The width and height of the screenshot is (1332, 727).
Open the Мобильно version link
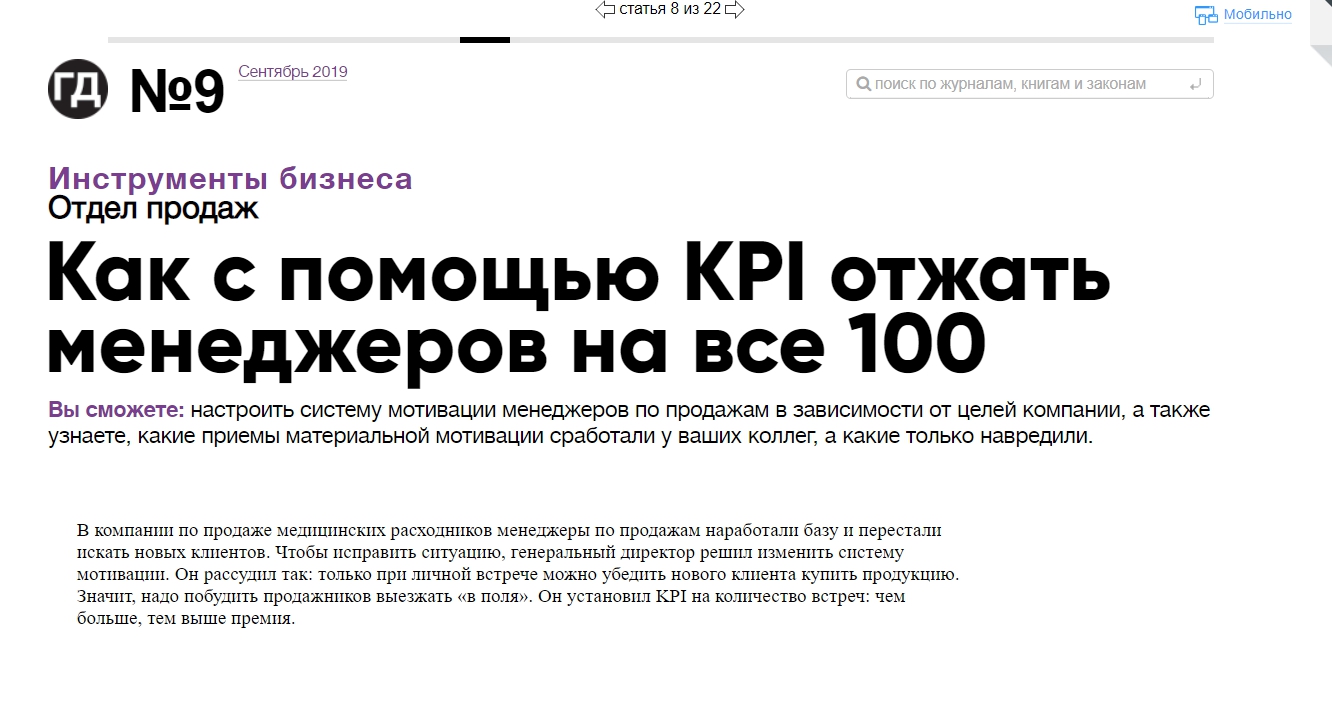click(x=1257, y=15)
